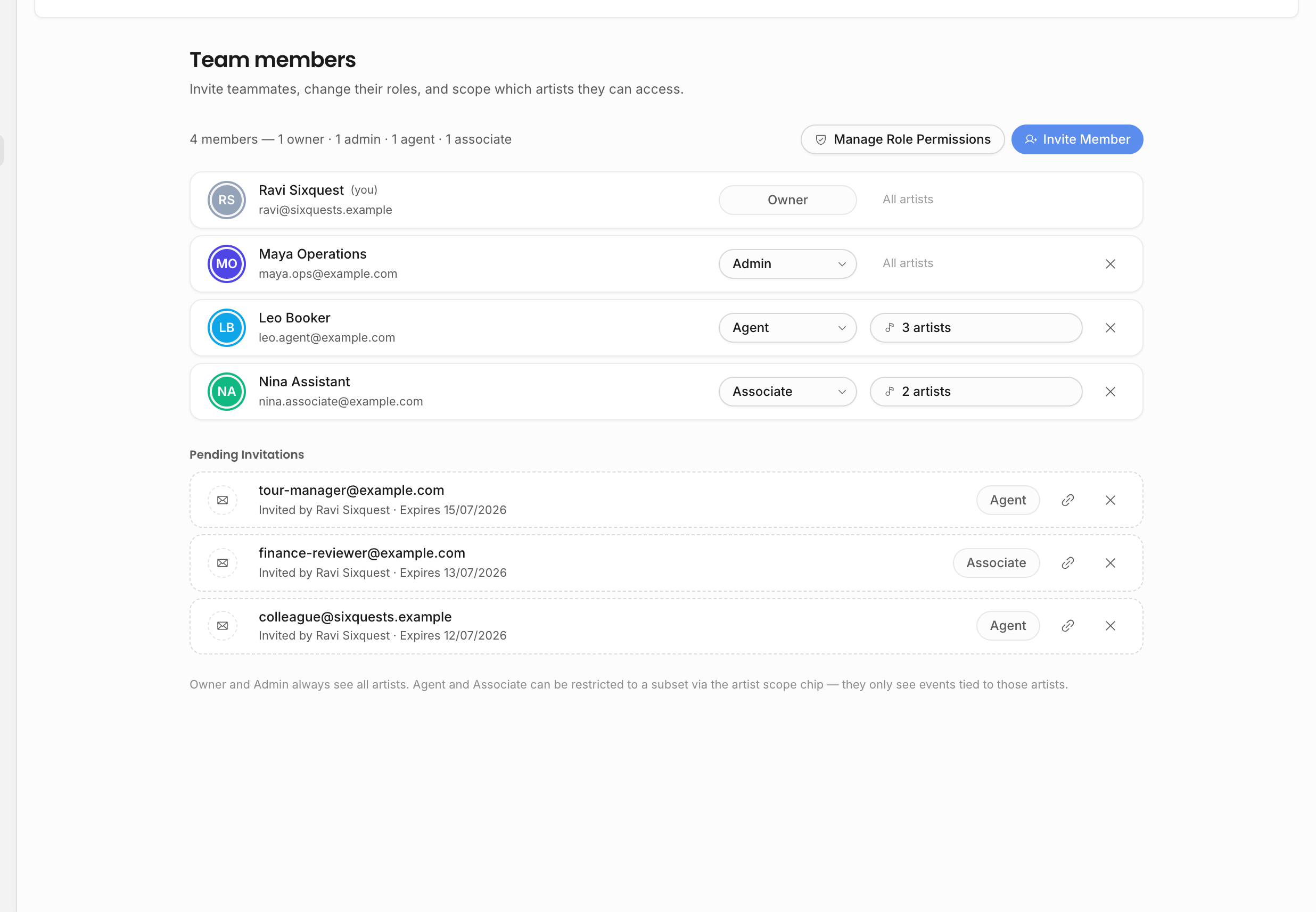1316x912 pixels.
Task: Click envelope icon beside colleague@sixquests.example
Action: tap(223, 626)
